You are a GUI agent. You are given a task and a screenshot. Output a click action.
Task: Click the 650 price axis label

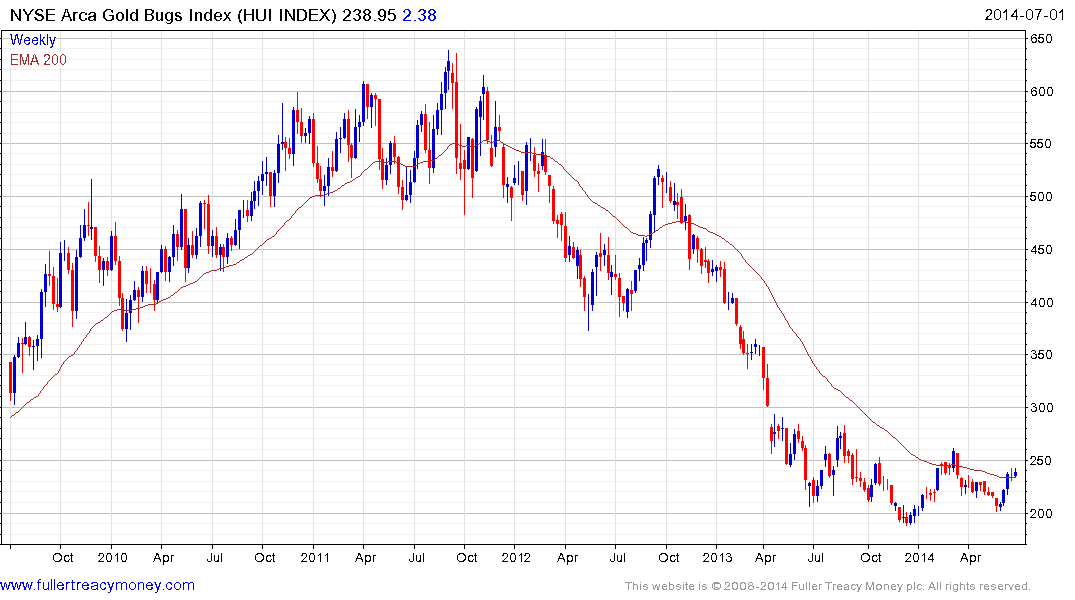point(1041,39)
